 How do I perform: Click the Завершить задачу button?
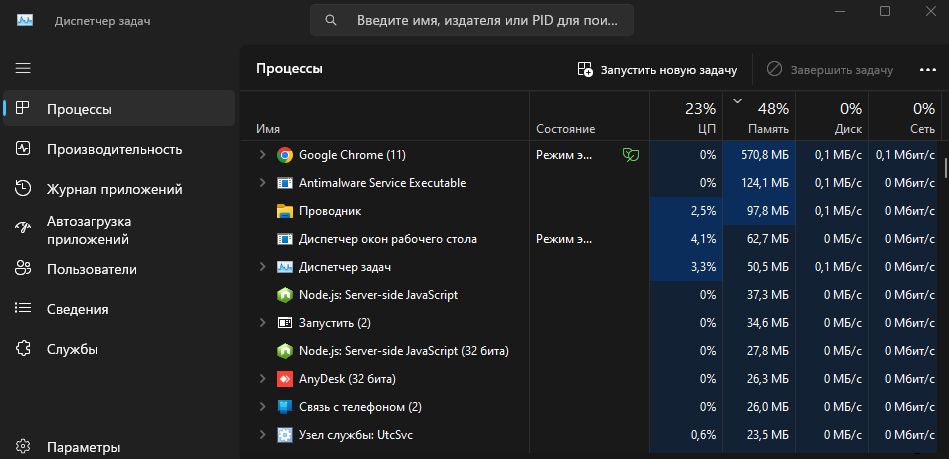[x=830, y=70]
